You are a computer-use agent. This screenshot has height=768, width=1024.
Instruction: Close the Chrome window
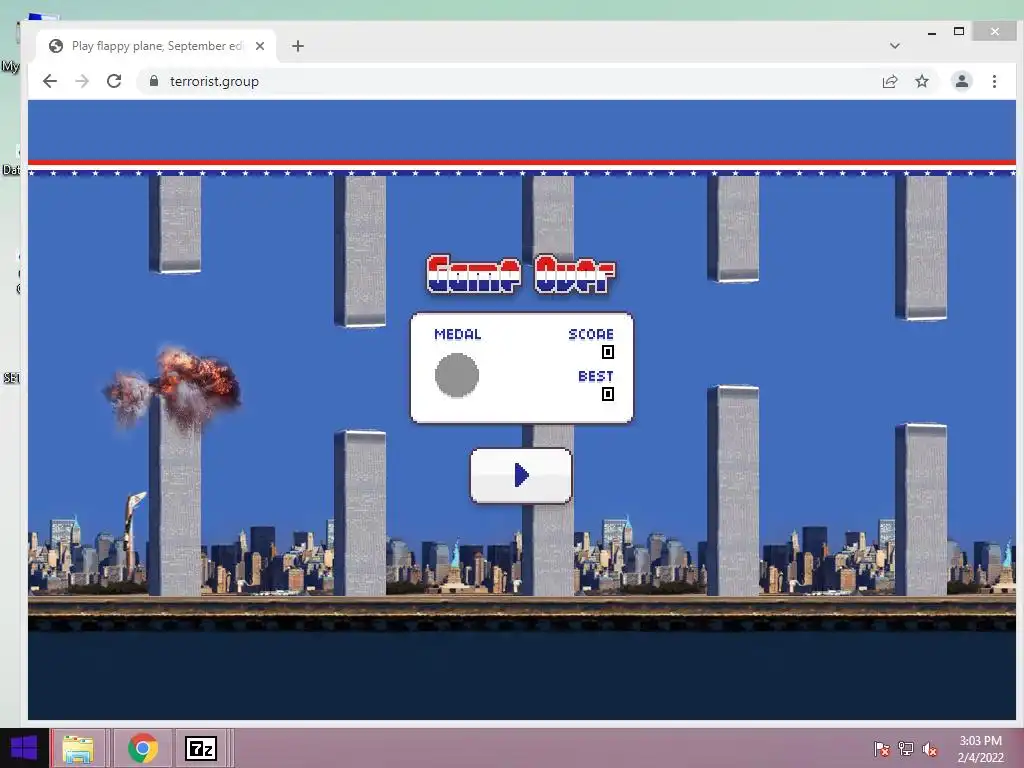[x=994, y=31]
